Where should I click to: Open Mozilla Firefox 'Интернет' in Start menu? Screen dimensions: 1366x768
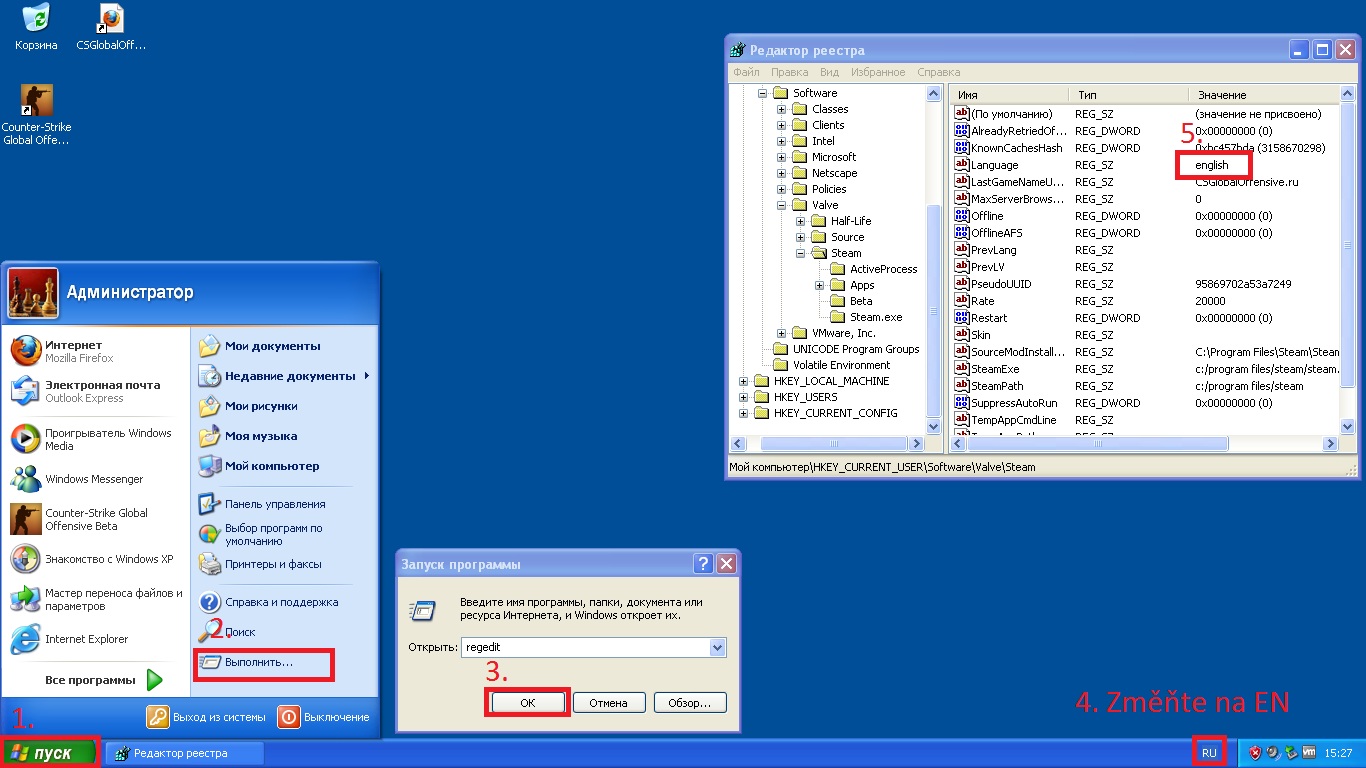[95, 351]
